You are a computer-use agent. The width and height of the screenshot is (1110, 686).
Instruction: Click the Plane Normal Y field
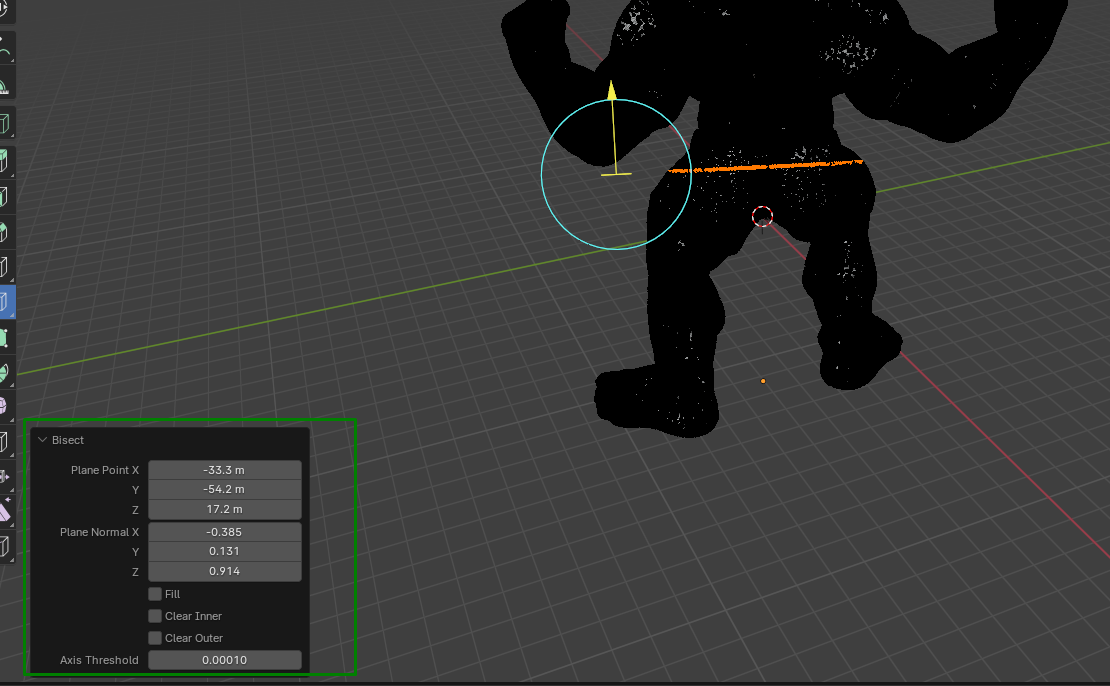click(x=224, y=551)
